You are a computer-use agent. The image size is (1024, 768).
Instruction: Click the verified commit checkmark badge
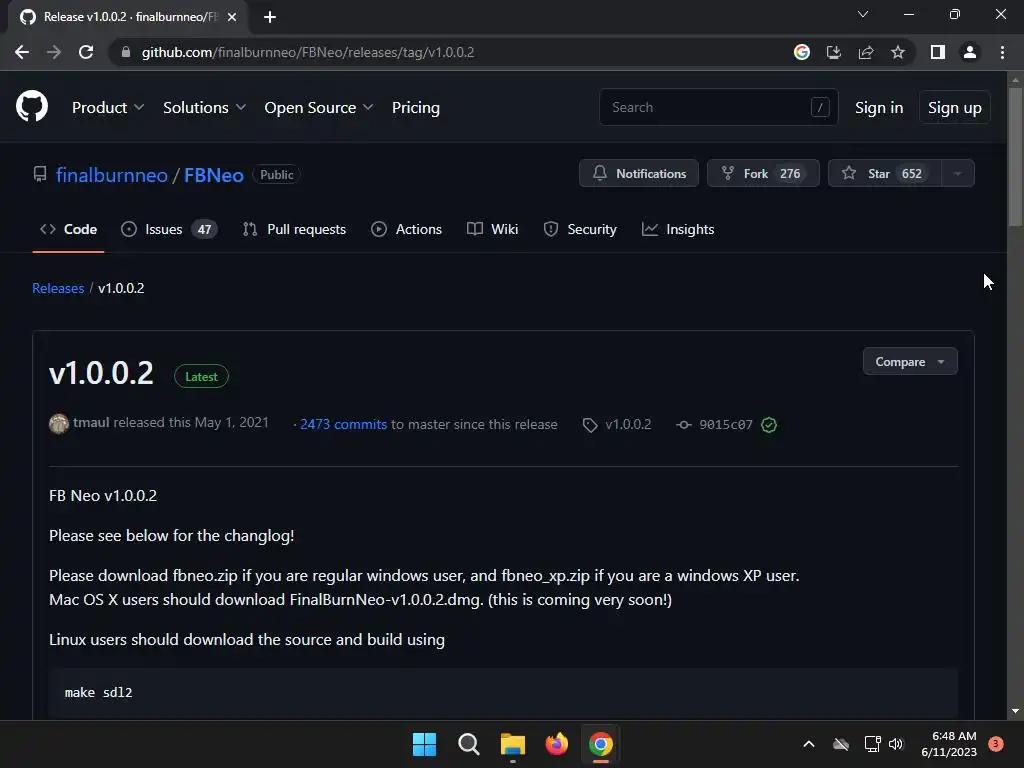769,424
